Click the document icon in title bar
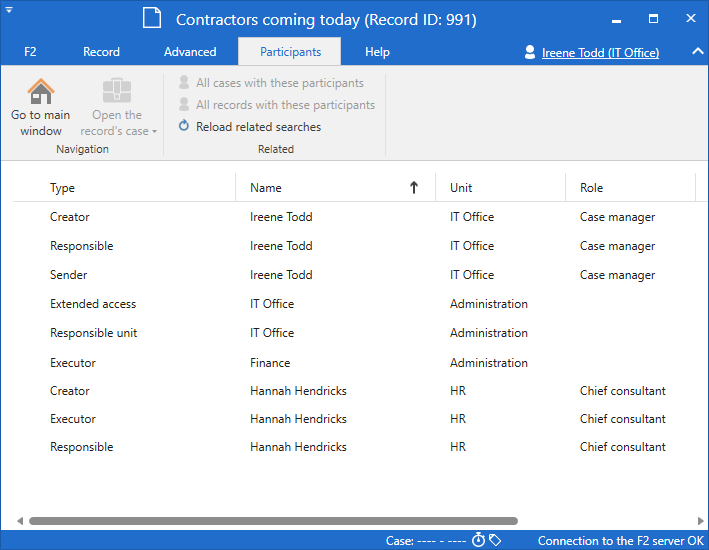 point(152,19)
